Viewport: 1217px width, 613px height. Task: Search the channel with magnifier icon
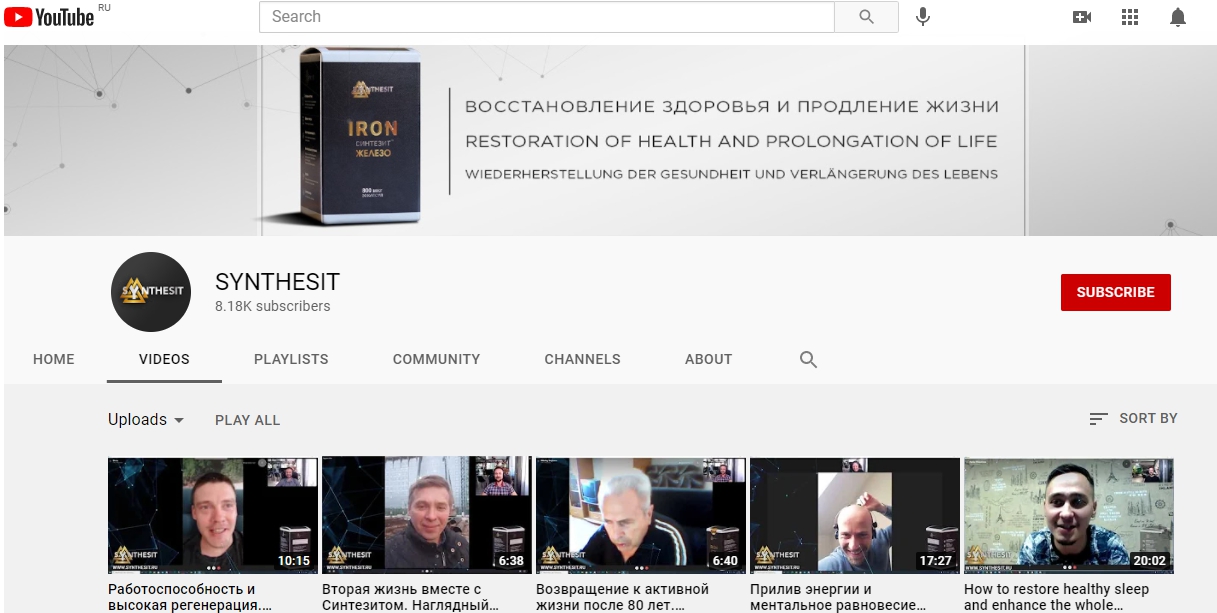tap(809, 359)
